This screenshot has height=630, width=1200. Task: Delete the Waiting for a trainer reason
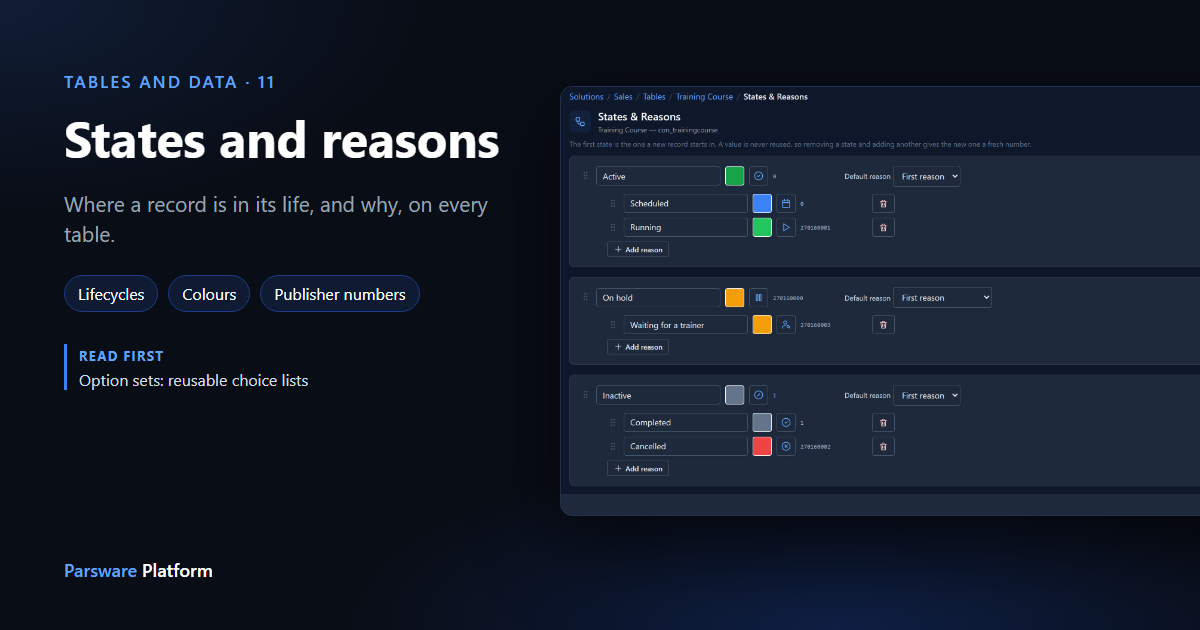coord(883,324)
